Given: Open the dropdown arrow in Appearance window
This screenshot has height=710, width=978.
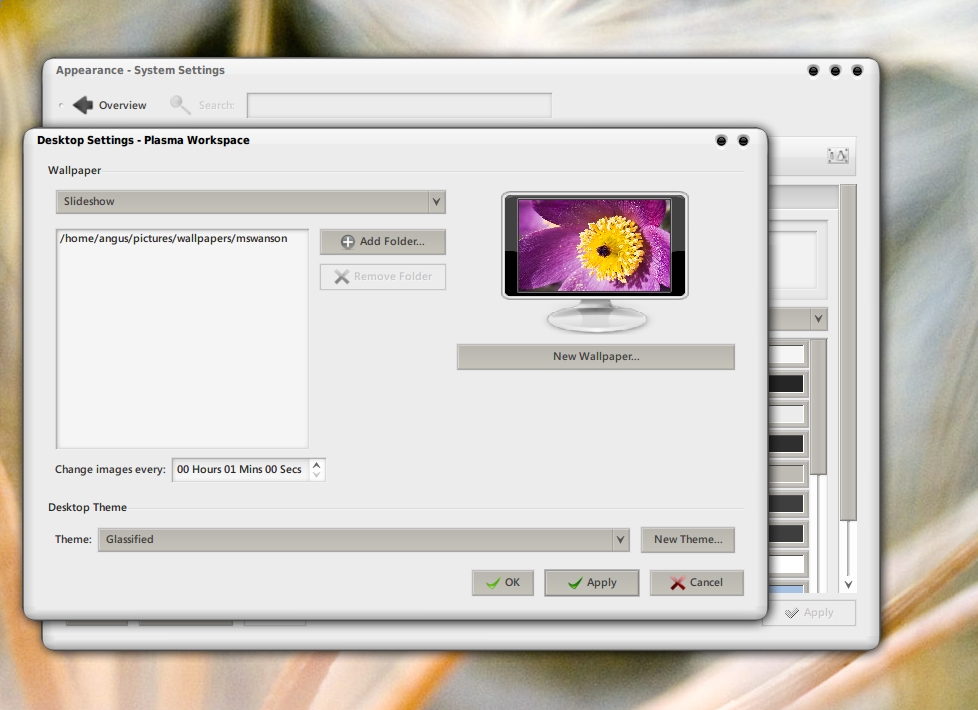Looking at the screenshot, I should [x=818, y=319].
